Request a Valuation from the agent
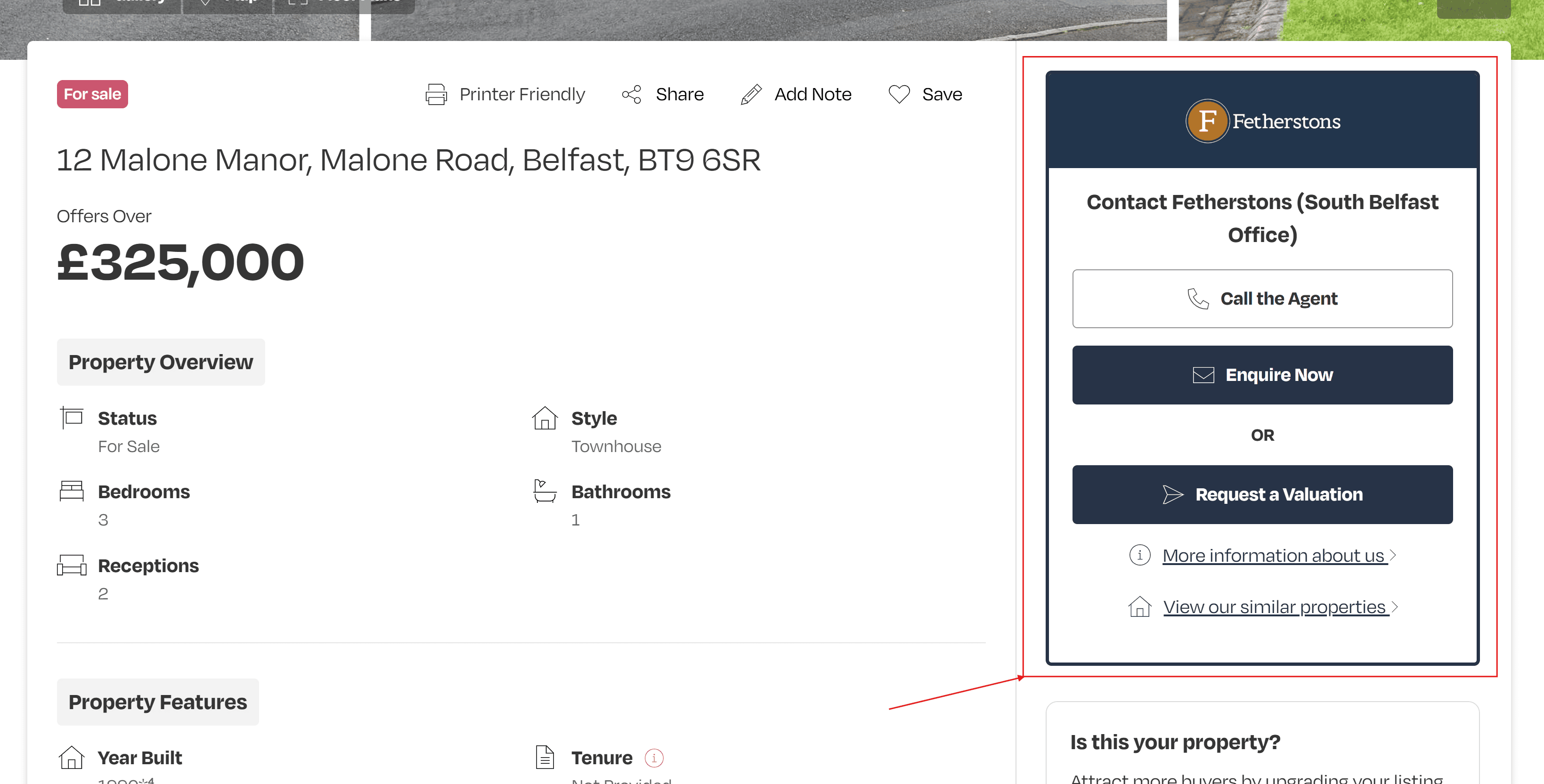Viewport: 1544px width, 784px height. pyautogui.click(x=1262, y=494)
